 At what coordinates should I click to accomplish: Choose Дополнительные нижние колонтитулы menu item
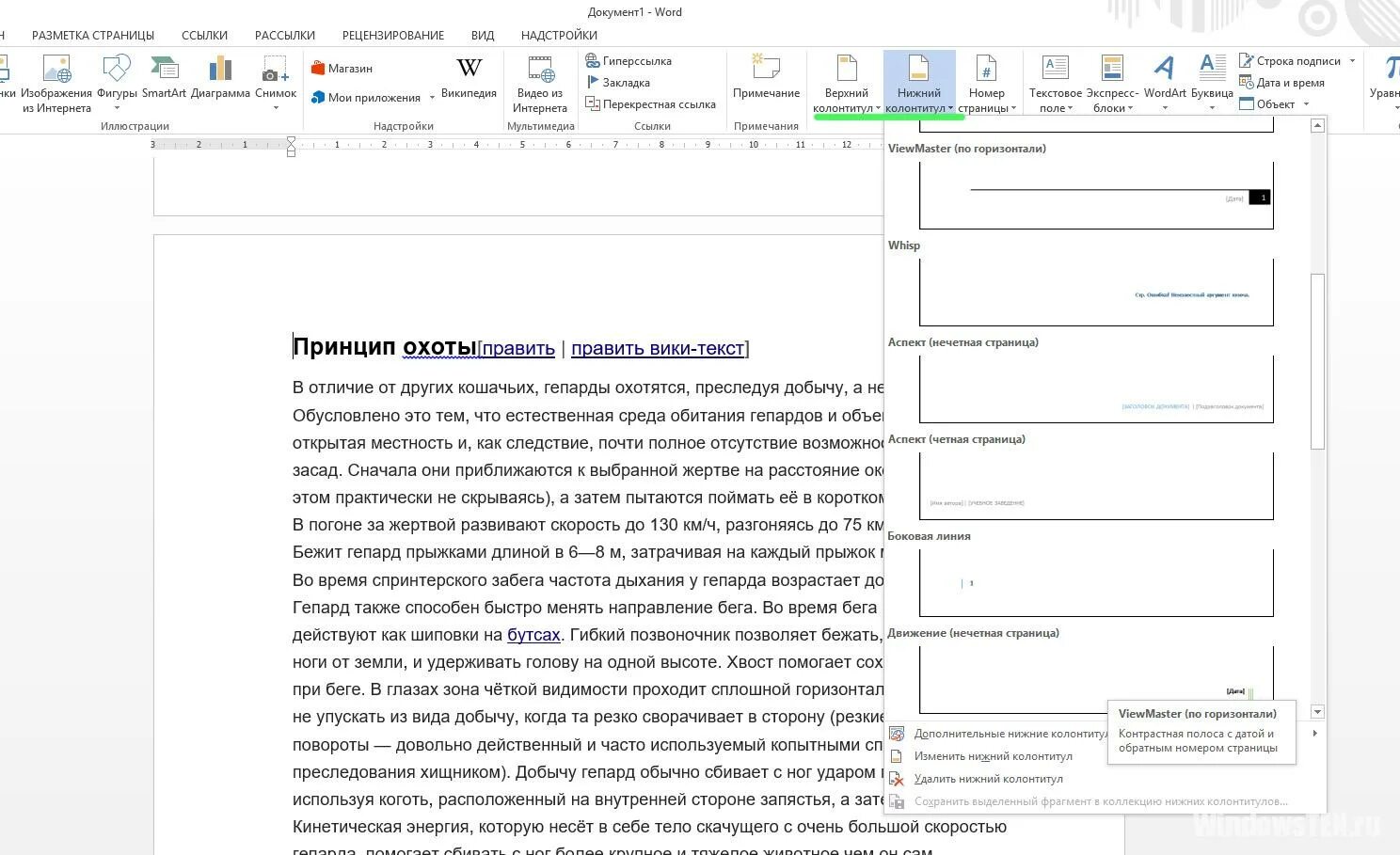coord(1011,734)
